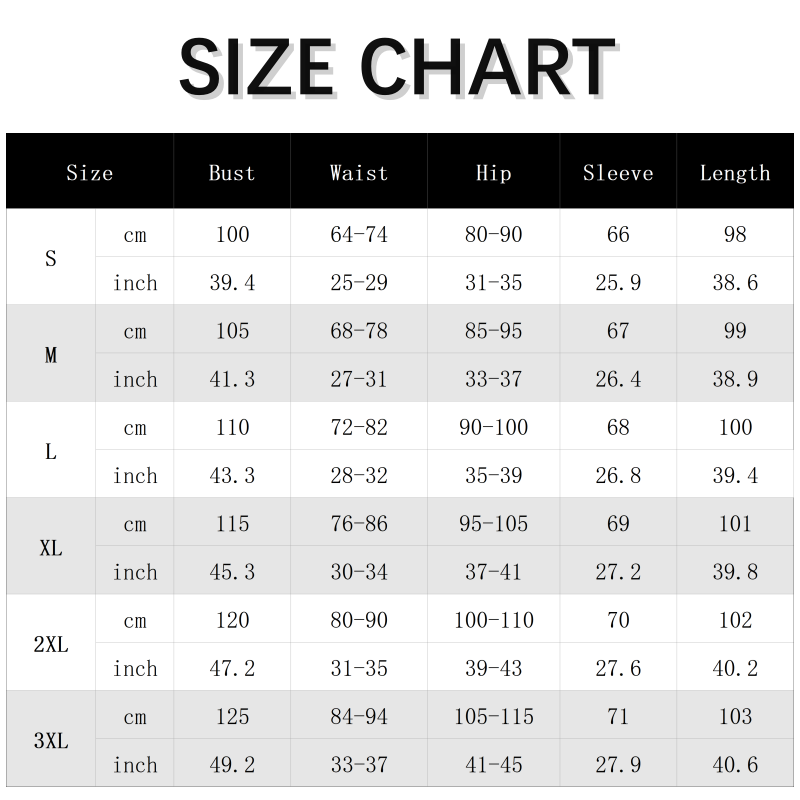Select the 49.2 inch bust cell

coord(232,765)
